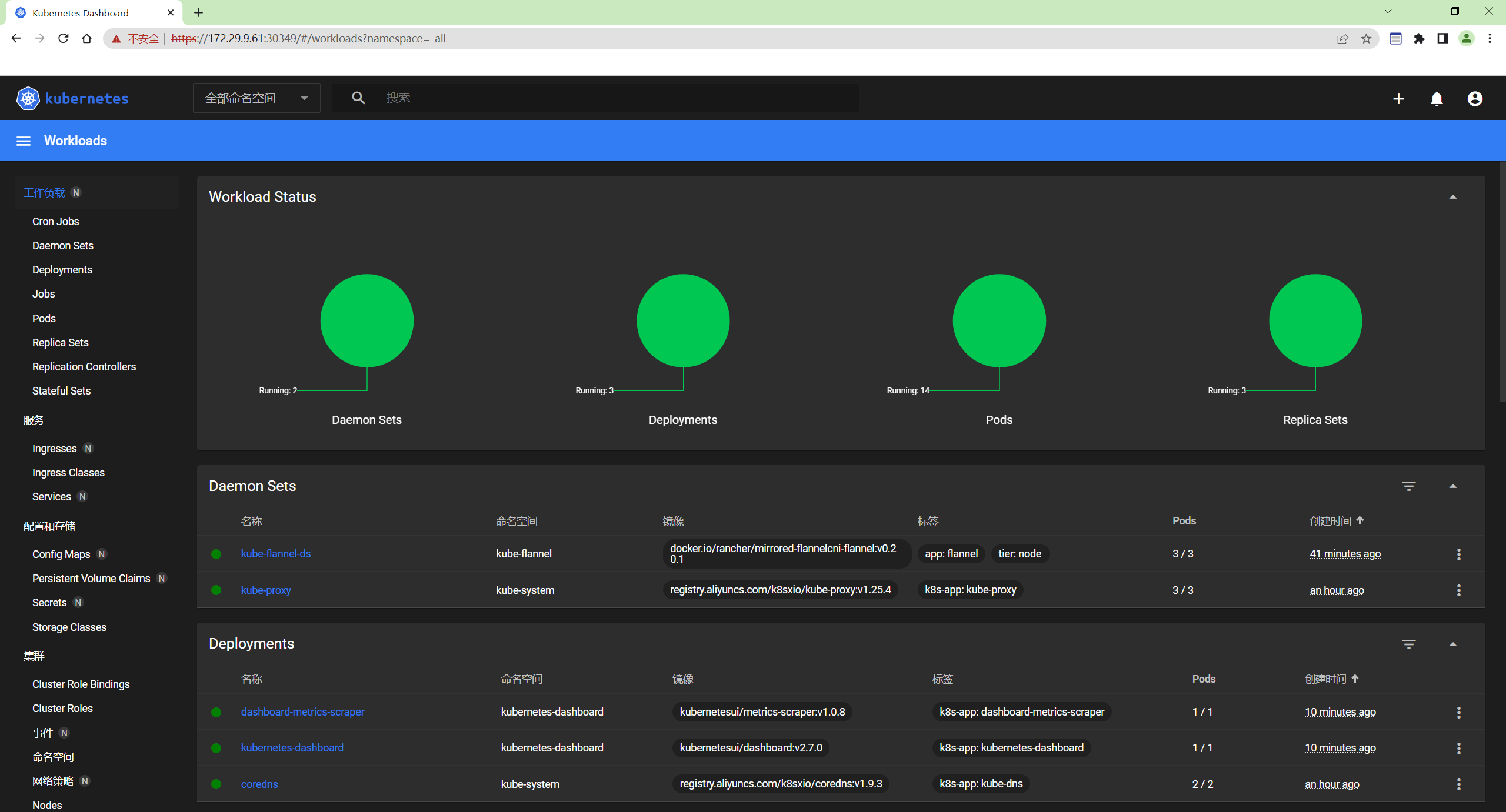Select Jobs in sidebar

(44, 294)
